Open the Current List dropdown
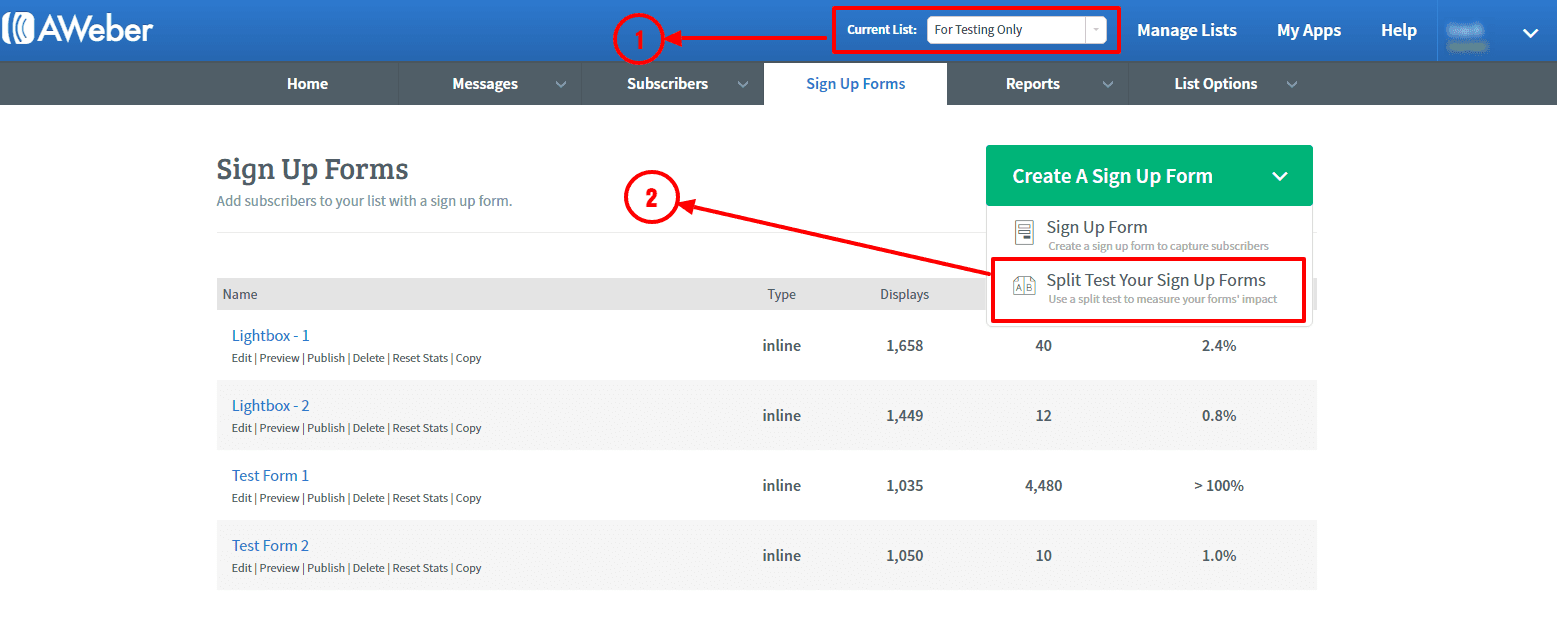This screenshot has height=630, width=1557. point(1016,30)
